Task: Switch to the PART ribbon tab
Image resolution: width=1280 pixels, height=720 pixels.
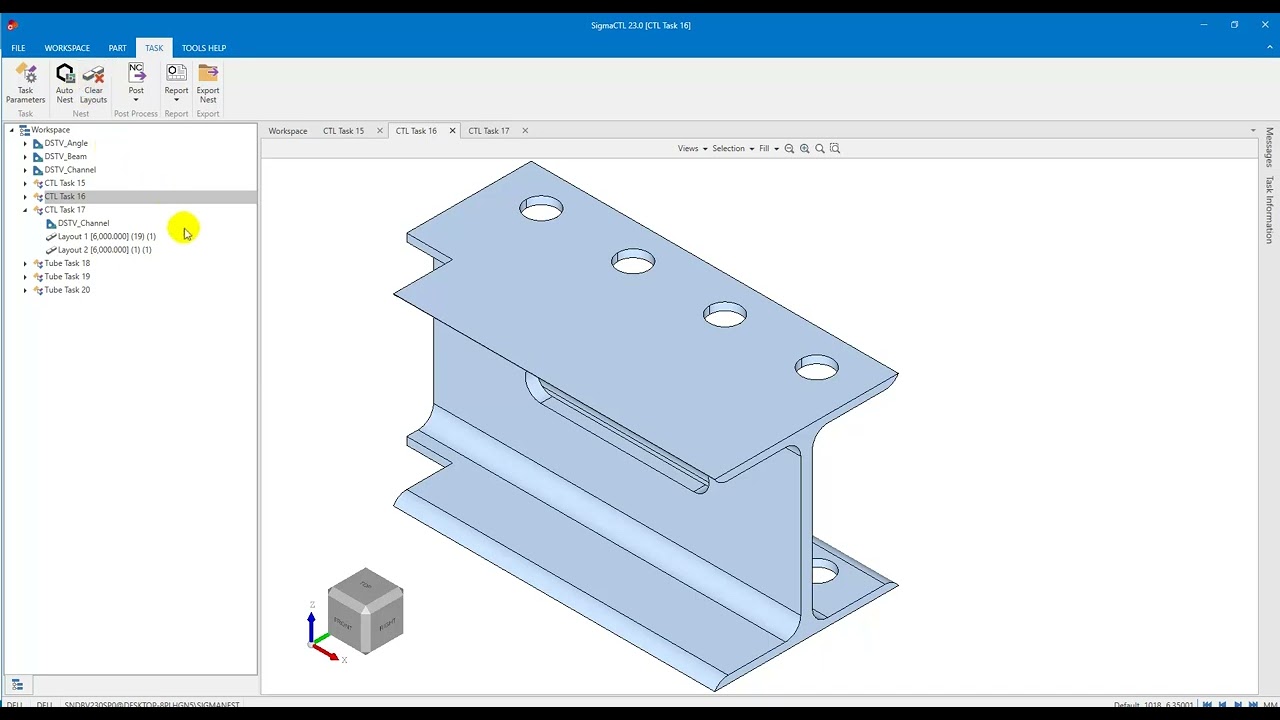Action: click(117, 48)
